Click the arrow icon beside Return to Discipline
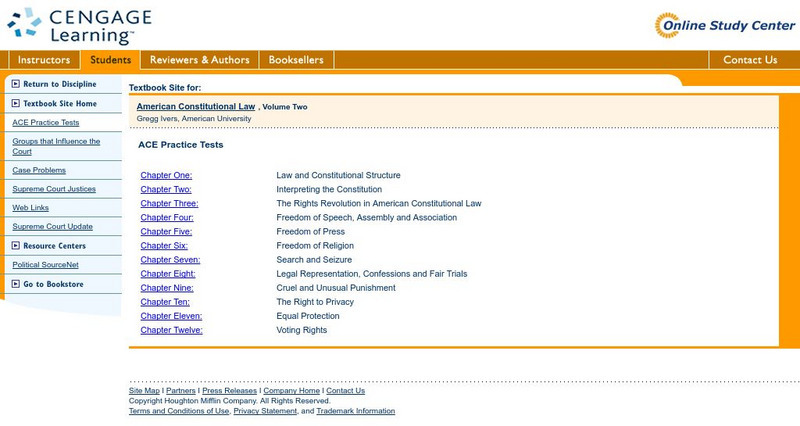 [16, 84]
